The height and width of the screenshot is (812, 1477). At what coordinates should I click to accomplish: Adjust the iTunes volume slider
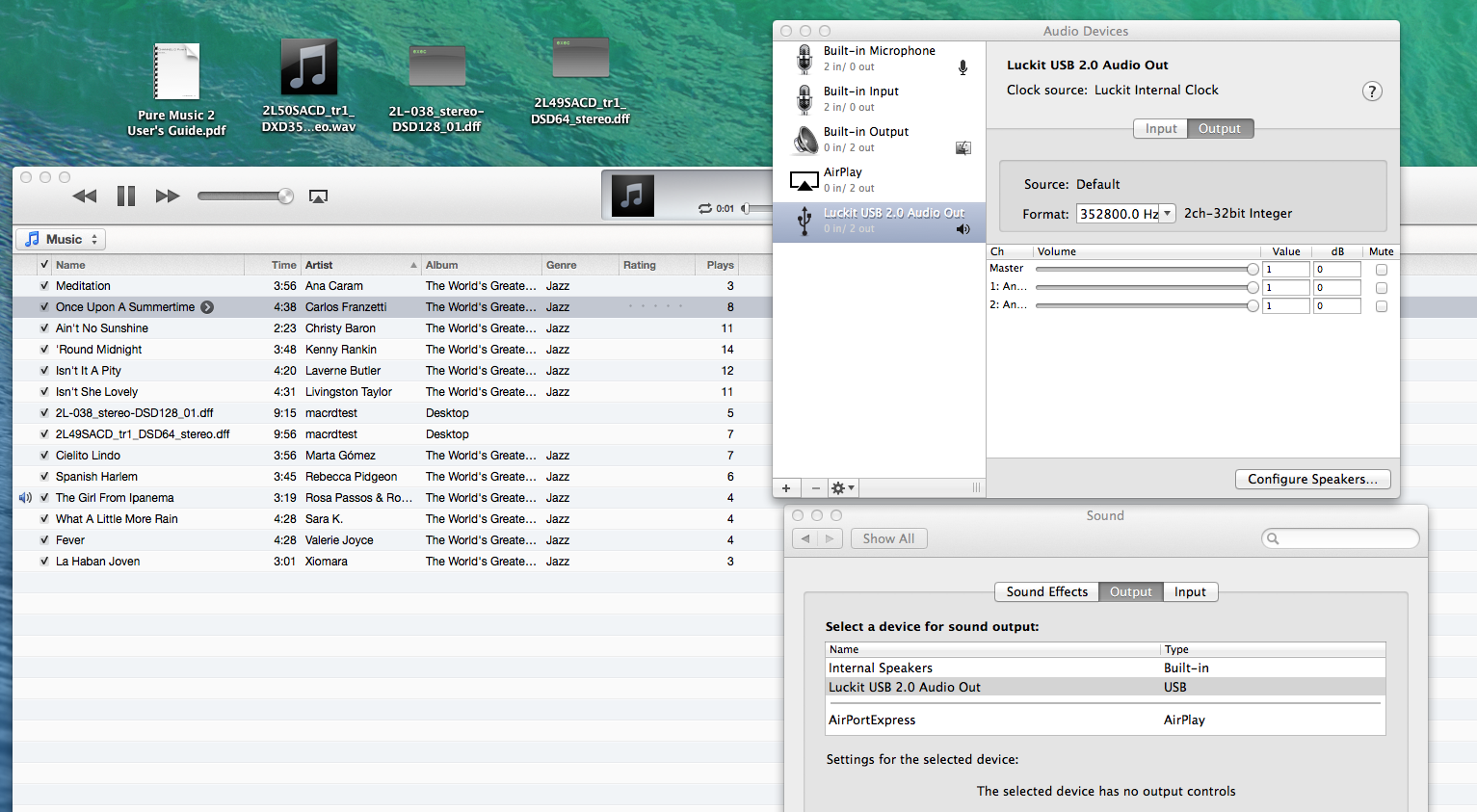pos(246,196)
